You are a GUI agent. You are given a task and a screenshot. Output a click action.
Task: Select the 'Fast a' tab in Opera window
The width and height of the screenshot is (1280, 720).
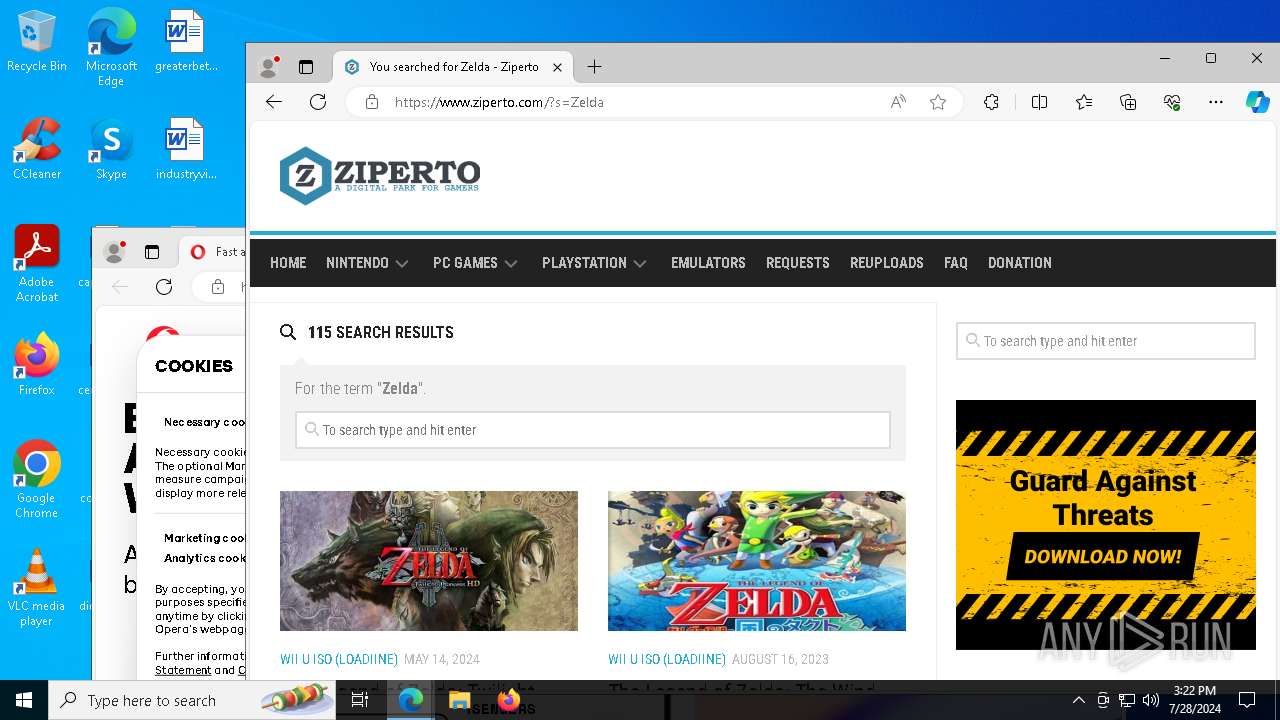[212, 252]
